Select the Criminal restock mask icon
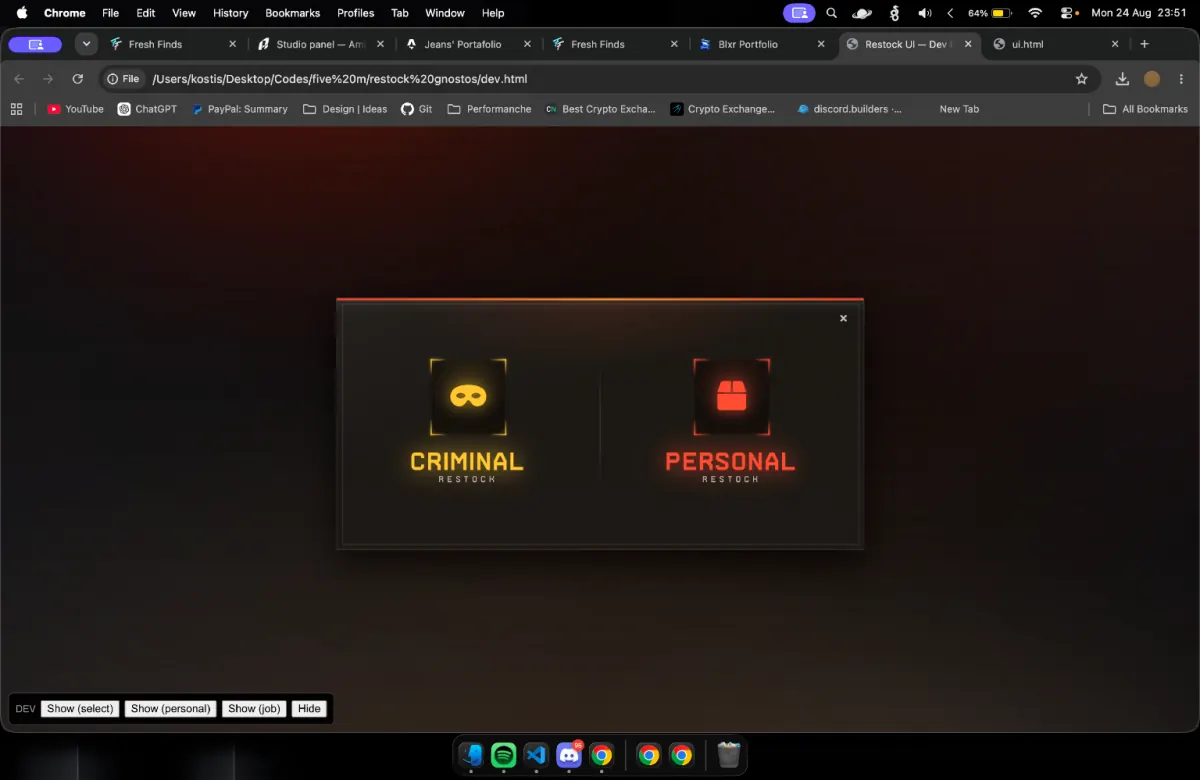1200x780 pixels. [468, 397]
